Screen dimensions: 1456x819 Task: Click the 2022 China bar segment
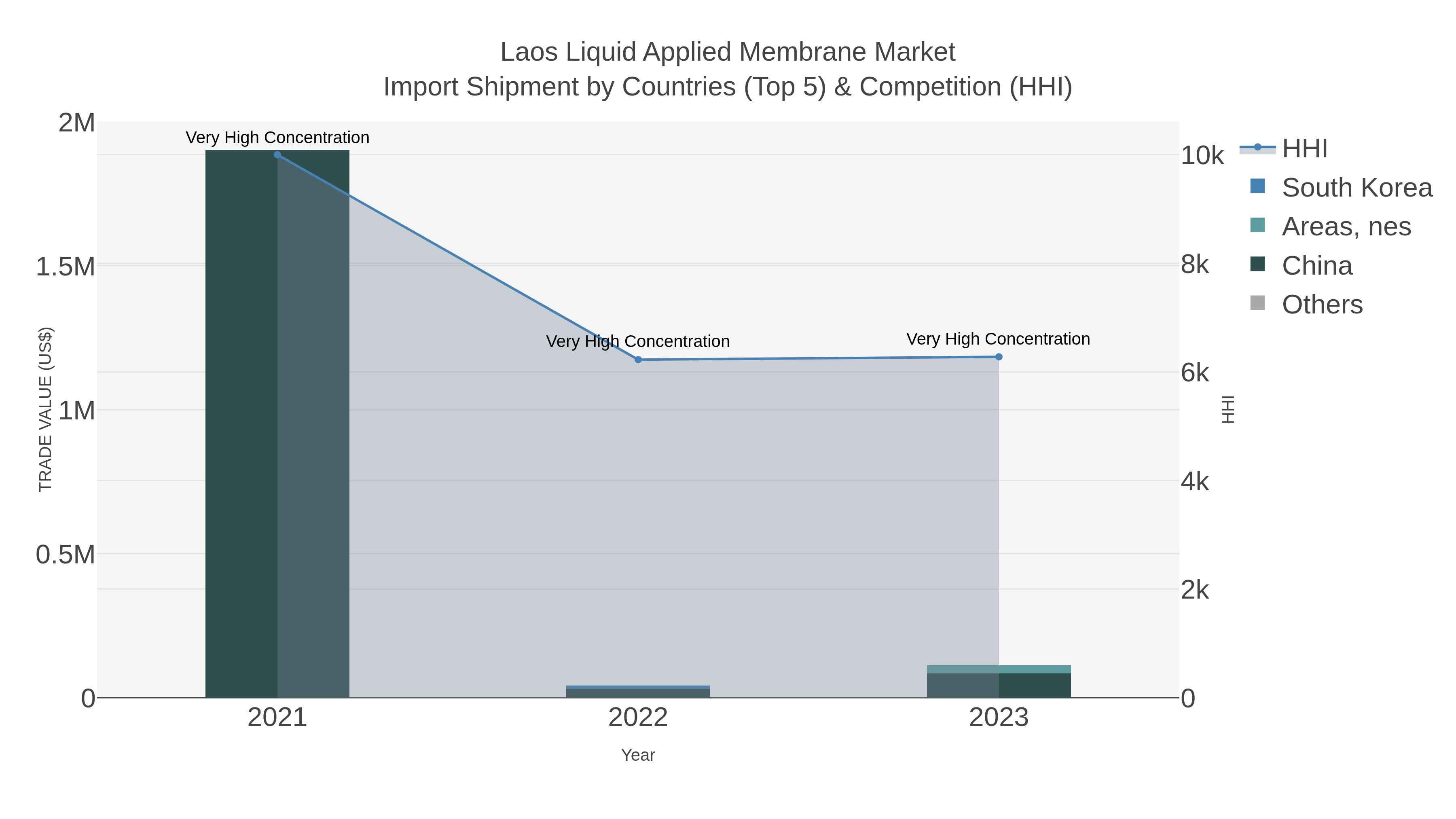point(638,694)
